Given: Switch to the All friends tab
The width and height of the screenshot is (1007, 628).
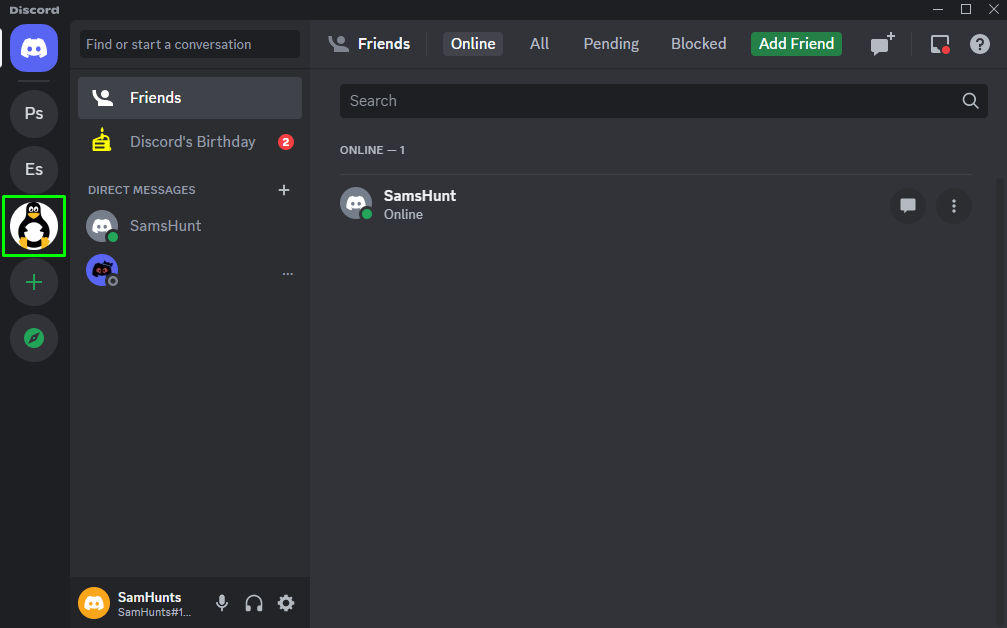Looking at the screenshot, I should [539, 44].
